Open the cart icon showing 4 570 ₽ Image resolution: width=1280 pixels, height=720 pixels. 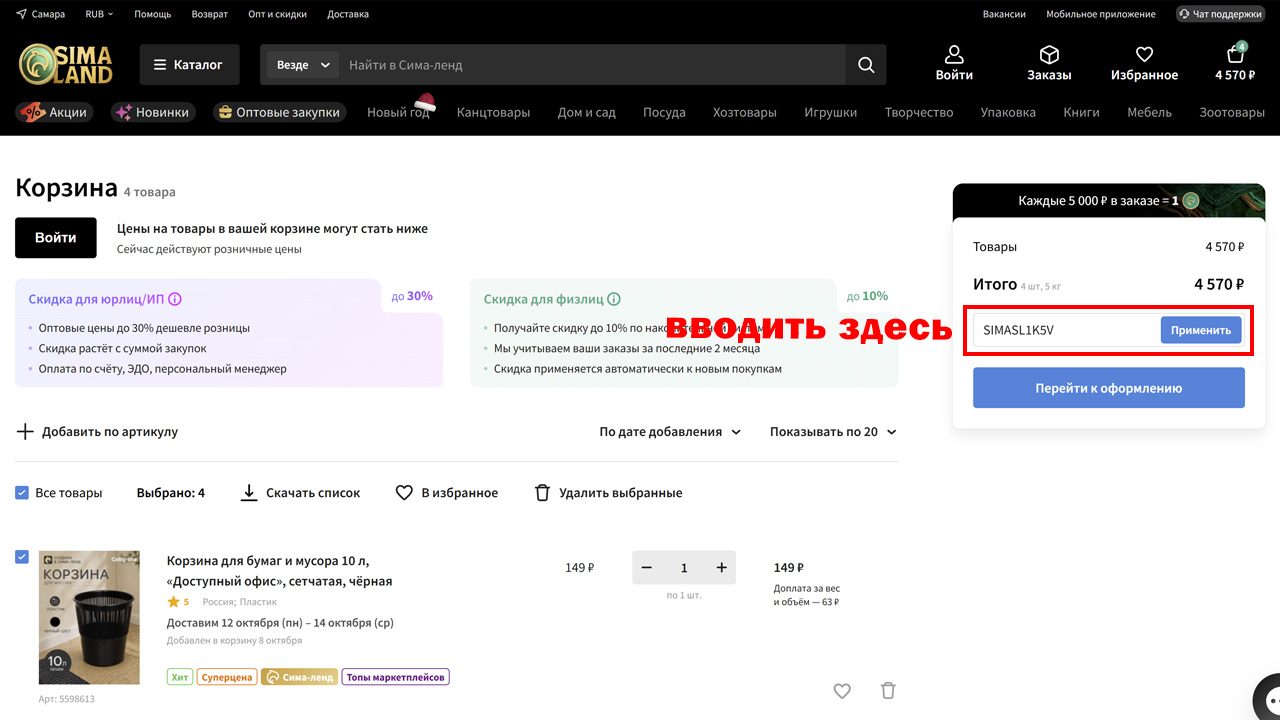pyautogui.click(x=1235, y=55)
